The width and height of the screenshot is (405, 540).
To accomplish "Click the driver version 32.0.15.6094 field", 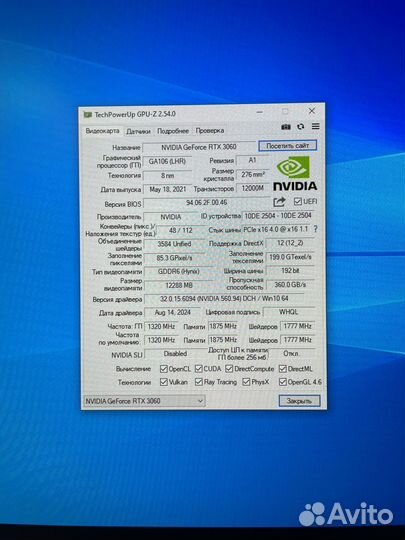I will pyautogui.click(x=224, y=299).
